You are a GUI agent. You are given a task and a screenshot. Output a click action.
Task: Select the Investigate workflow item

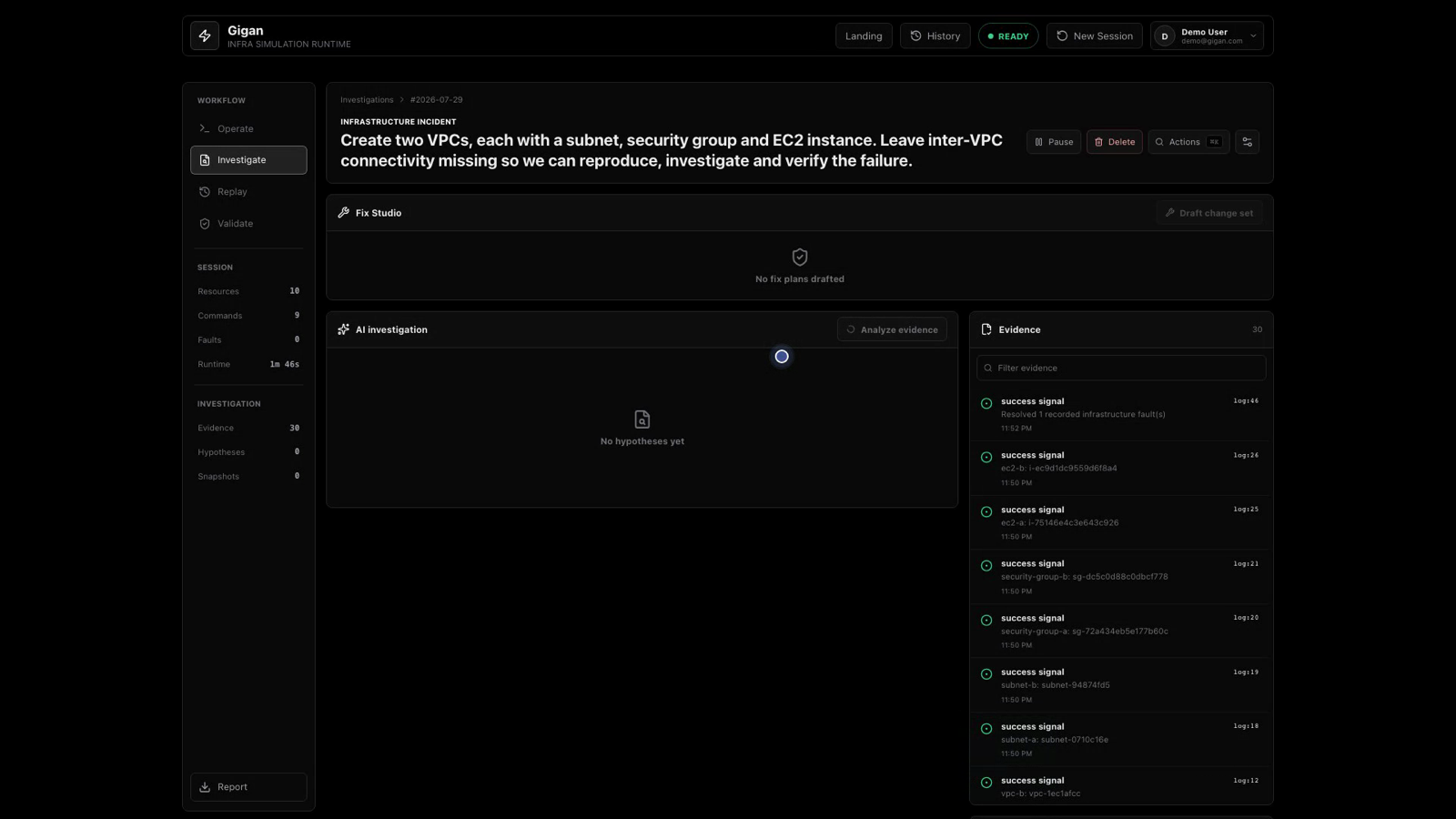click(x=248, y=160)
